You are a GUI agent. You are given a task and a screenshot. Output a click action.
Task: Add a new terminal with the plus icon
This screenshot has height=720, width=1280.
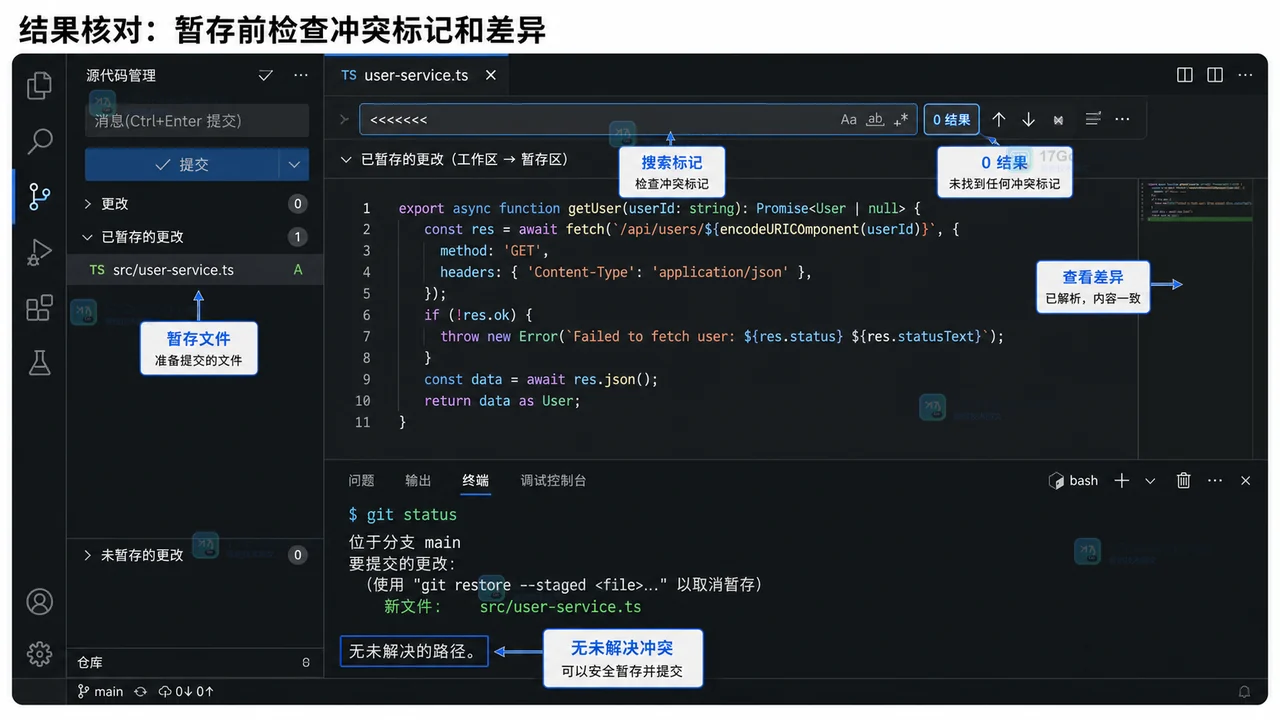click(x=1122, y=481)
